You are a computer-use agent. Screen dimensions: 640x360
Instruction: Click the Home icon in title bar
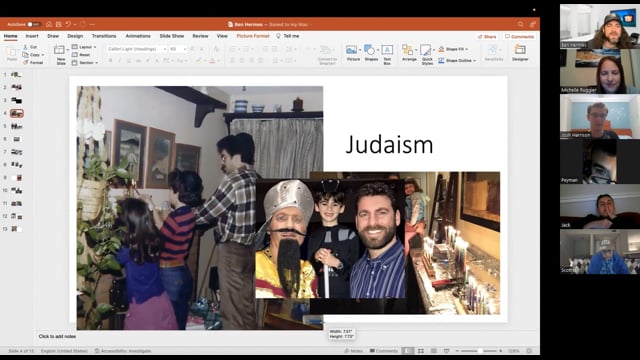(49, 24)
